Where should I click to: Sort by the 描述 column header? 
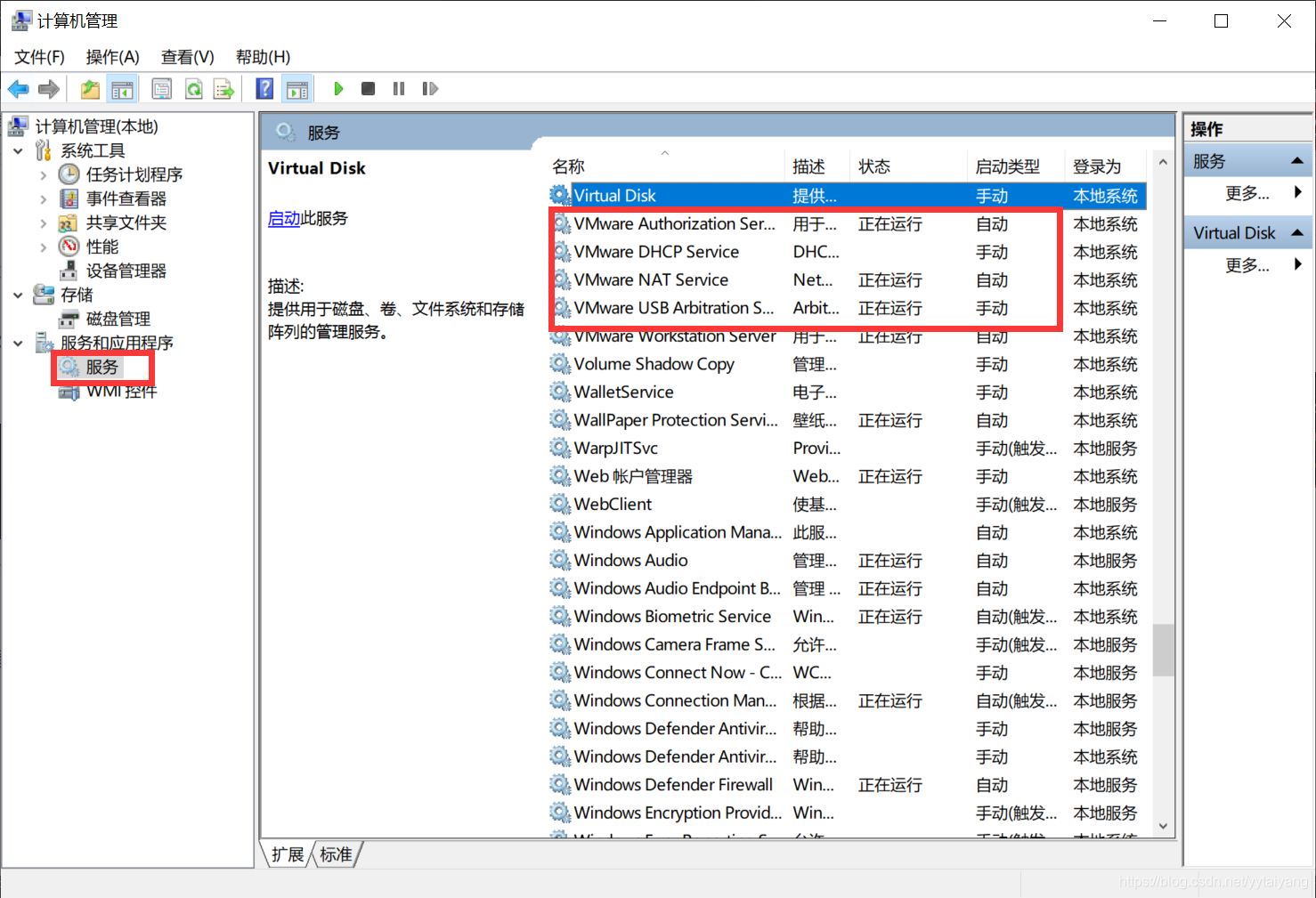pyautogui.click(x=817, y=166)
